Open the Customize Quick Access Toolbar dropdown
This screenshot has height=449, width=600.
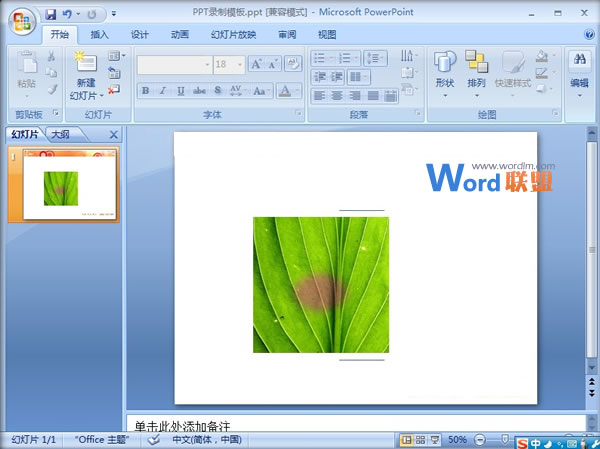tap(114, 14)
